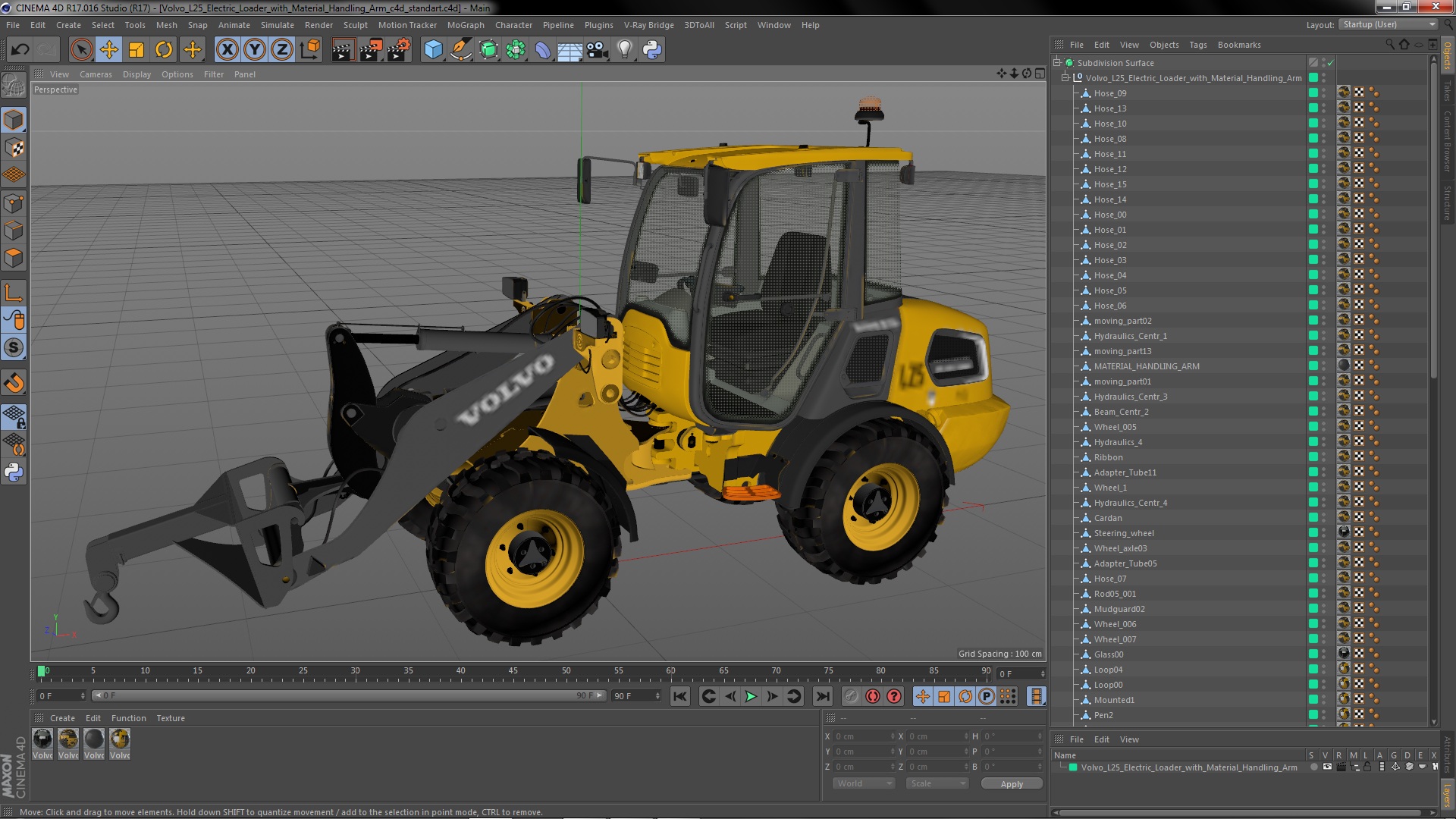
Task: Open the MoGraph array generator icon
Action: (516, 50)
